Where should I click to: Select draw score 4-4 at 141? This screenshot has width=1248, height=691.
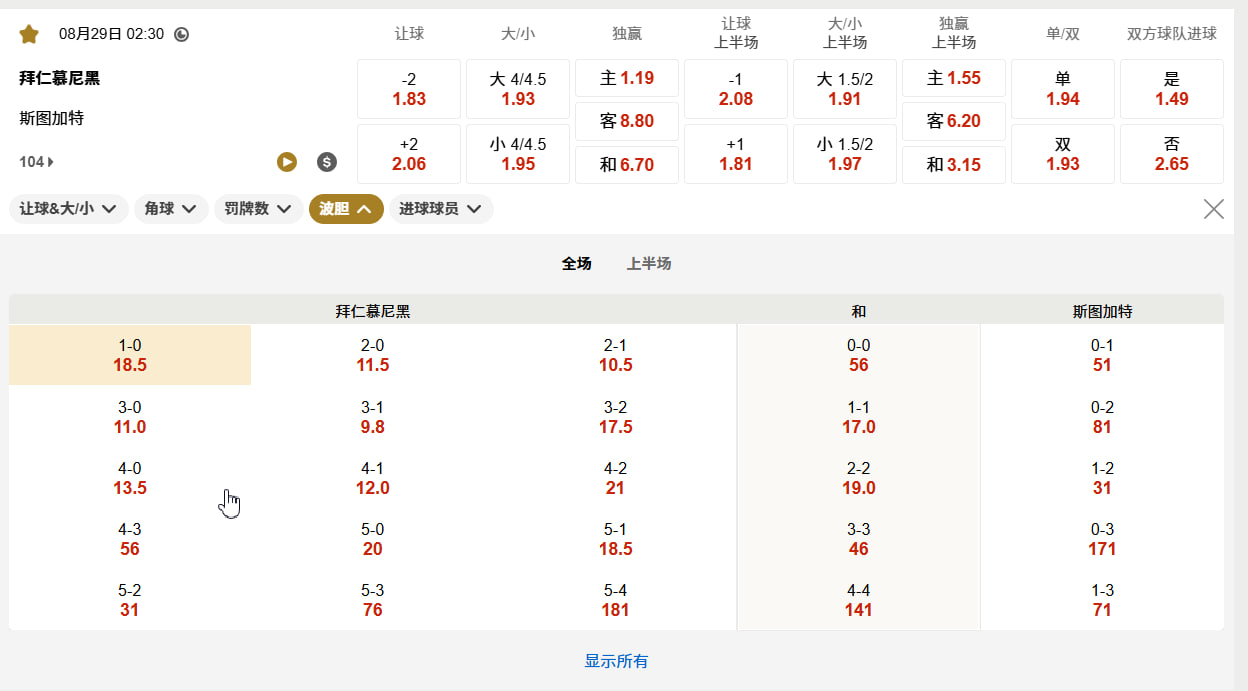(859, 600)
